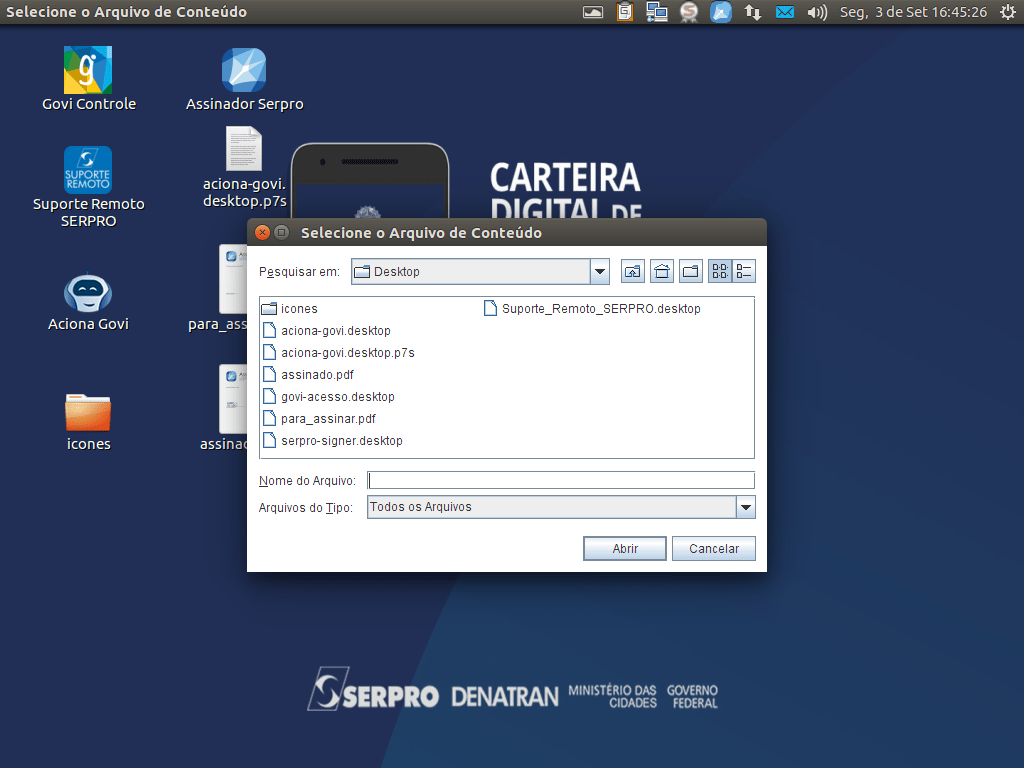Screen dimensions: 1024x768
Task: Select para_assinar.pdf in the file list
Action: tap(319, 419)
